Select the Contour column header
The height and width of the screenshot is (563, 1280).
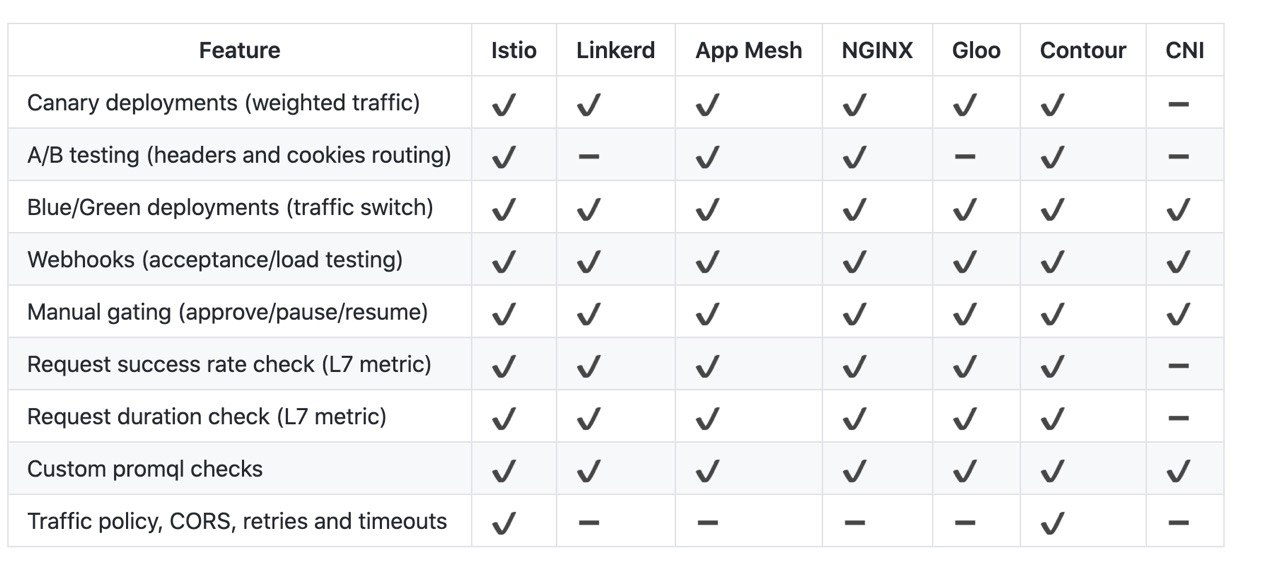[1083, 50]
